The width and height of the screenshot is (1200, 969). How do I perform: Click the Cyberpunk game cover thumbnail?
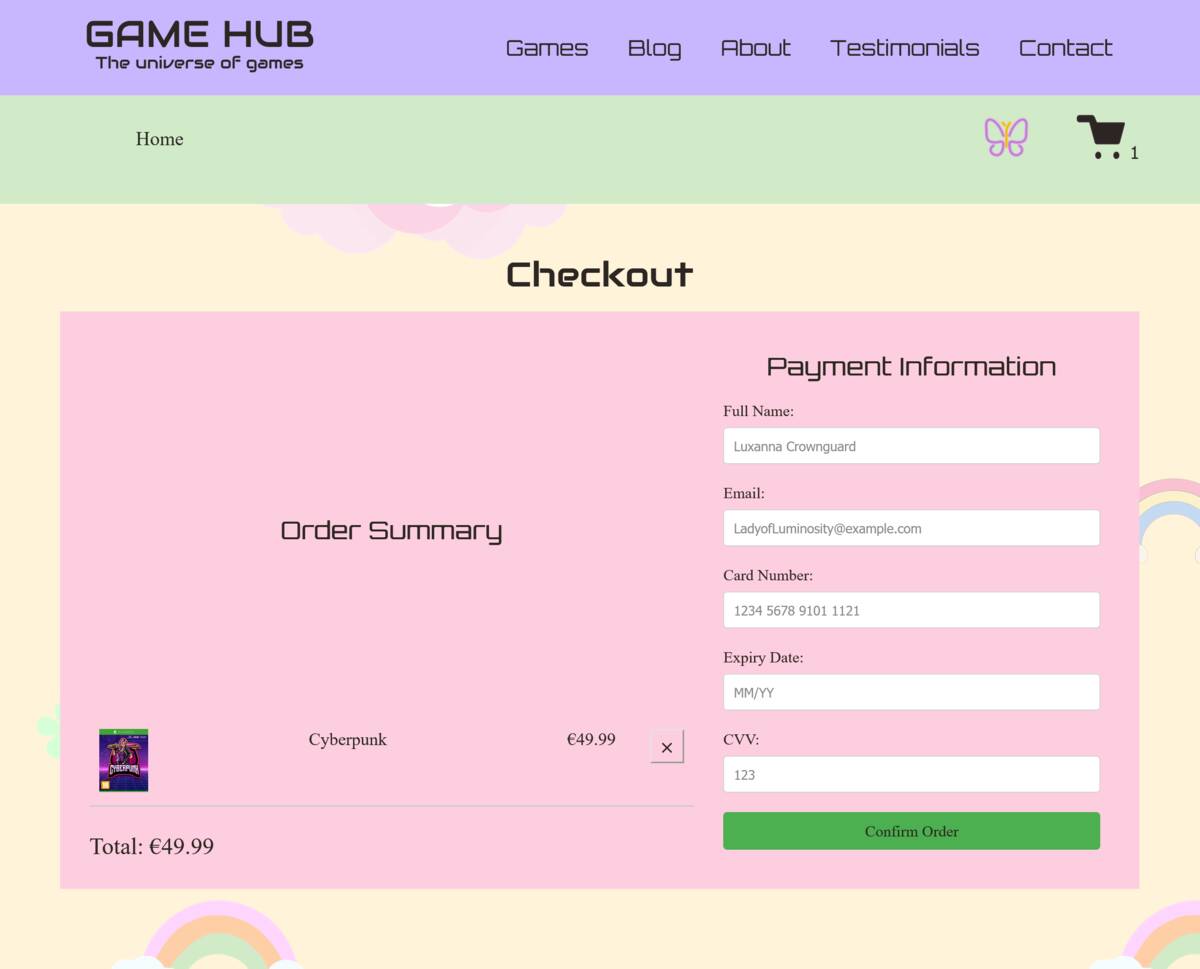[123, 760]
